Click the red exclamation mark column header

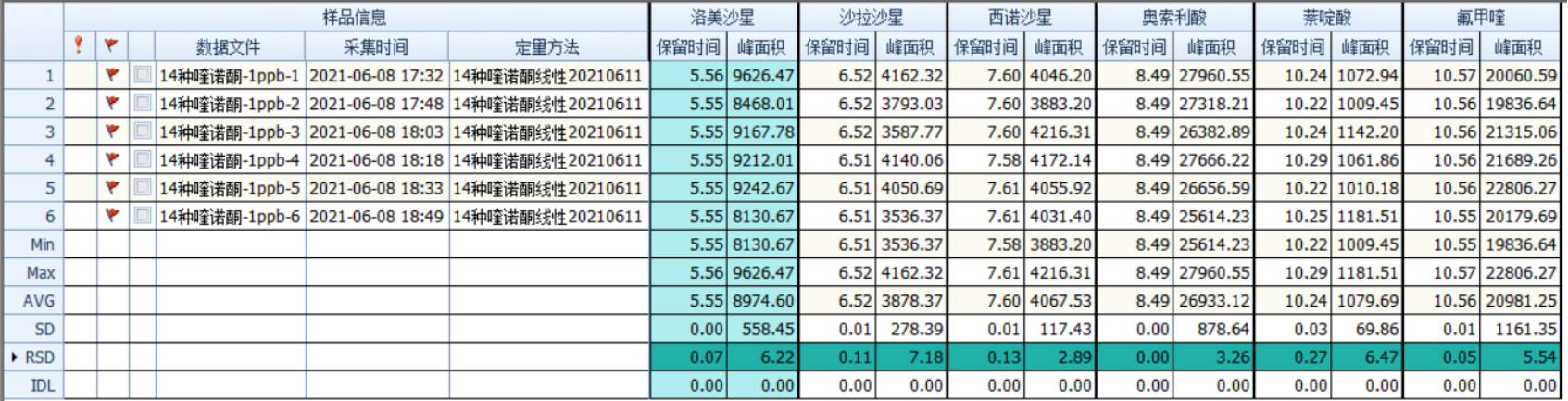[x=80, y=45]
